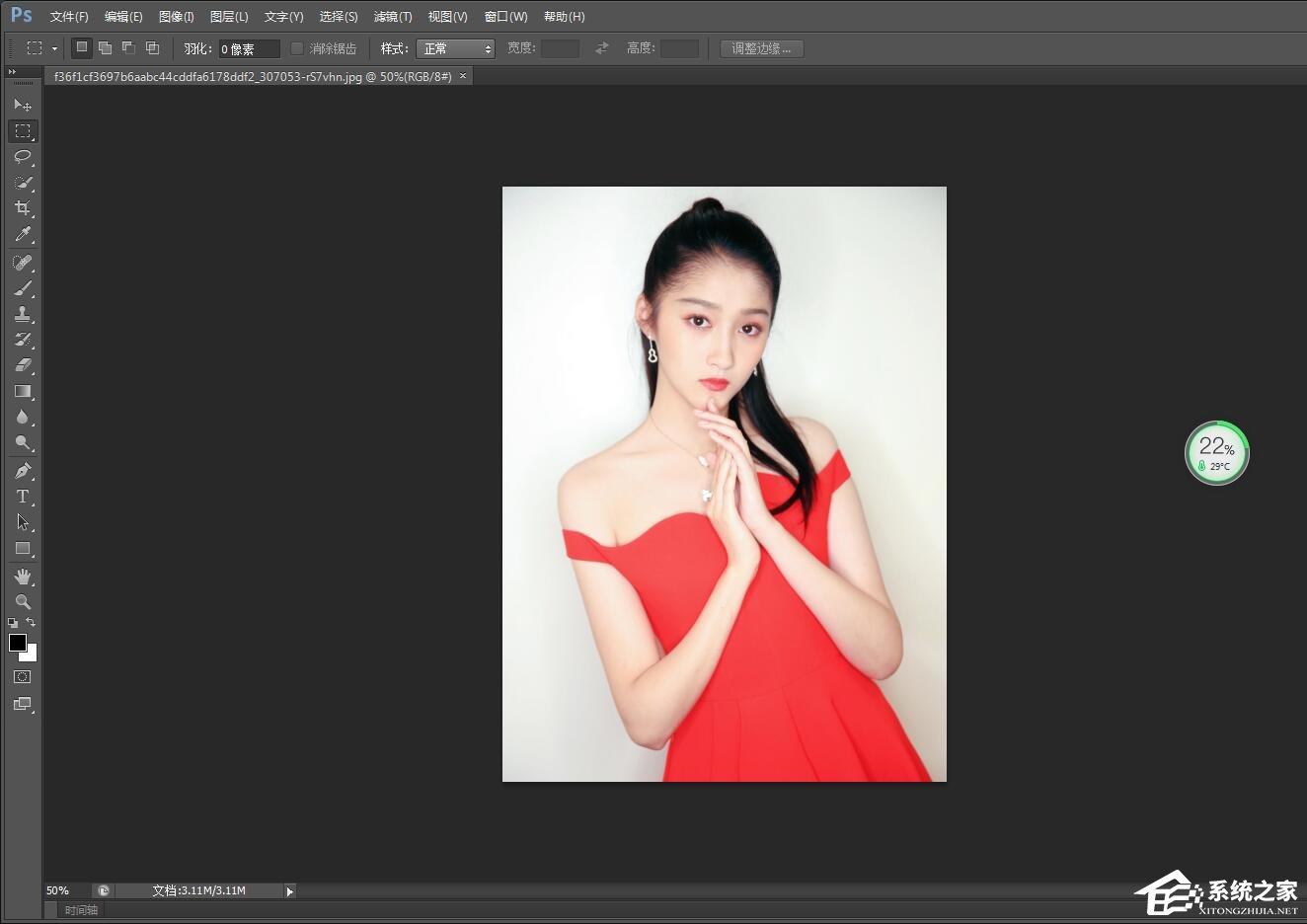Select the Move tool
This screenshot has width=1307, height=924.
click(23, 105)
